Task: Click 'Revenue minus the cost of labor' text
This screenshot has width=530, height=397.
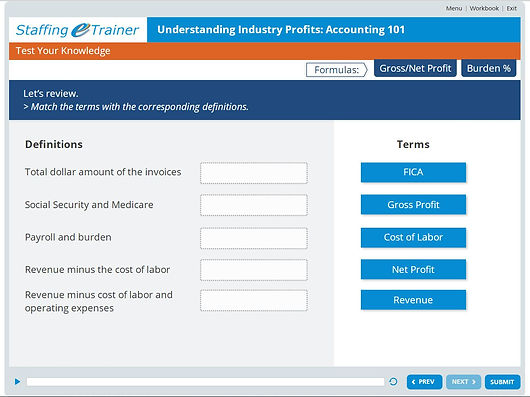Action: pos(97,270)
